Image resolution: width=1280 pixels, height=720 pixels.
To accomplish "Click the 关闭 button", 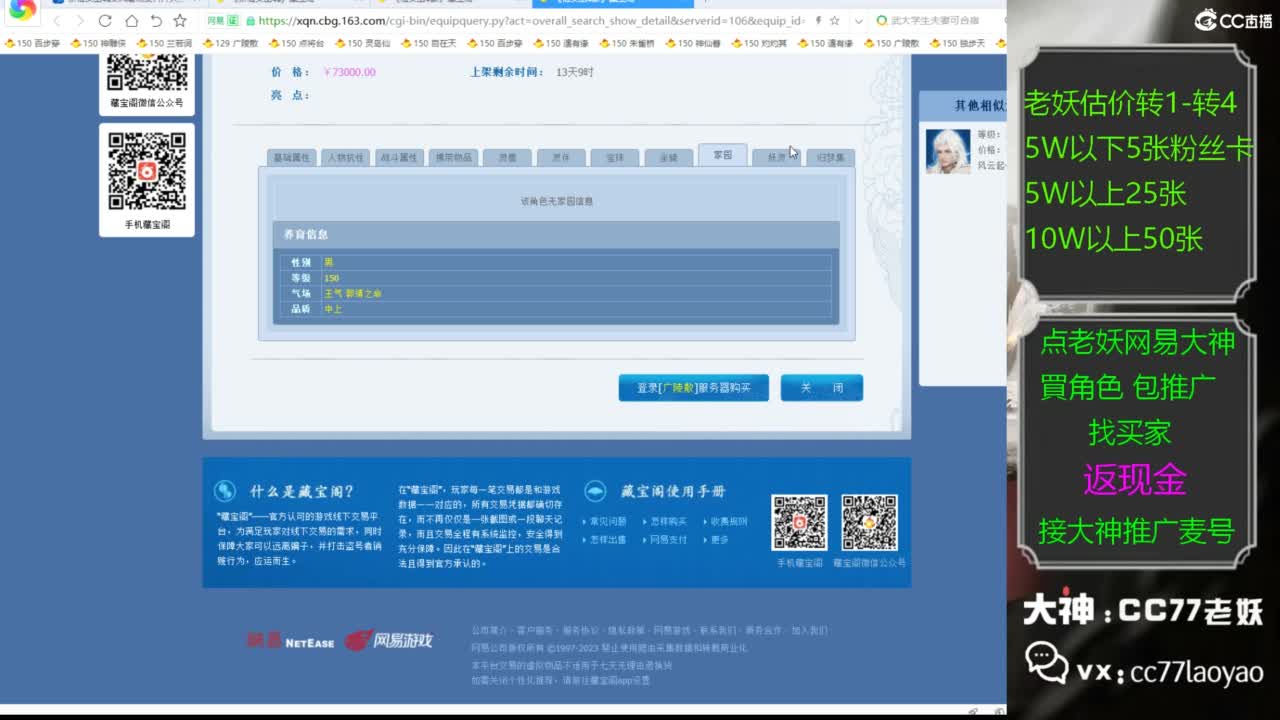I will pos(822,388).
